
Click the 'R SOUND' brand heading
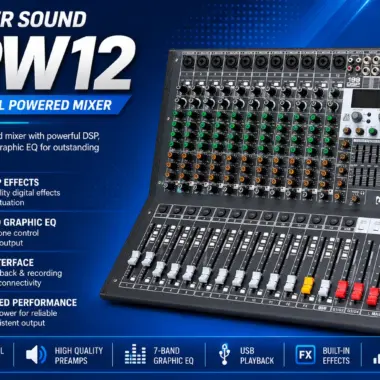tap(43, 19)
